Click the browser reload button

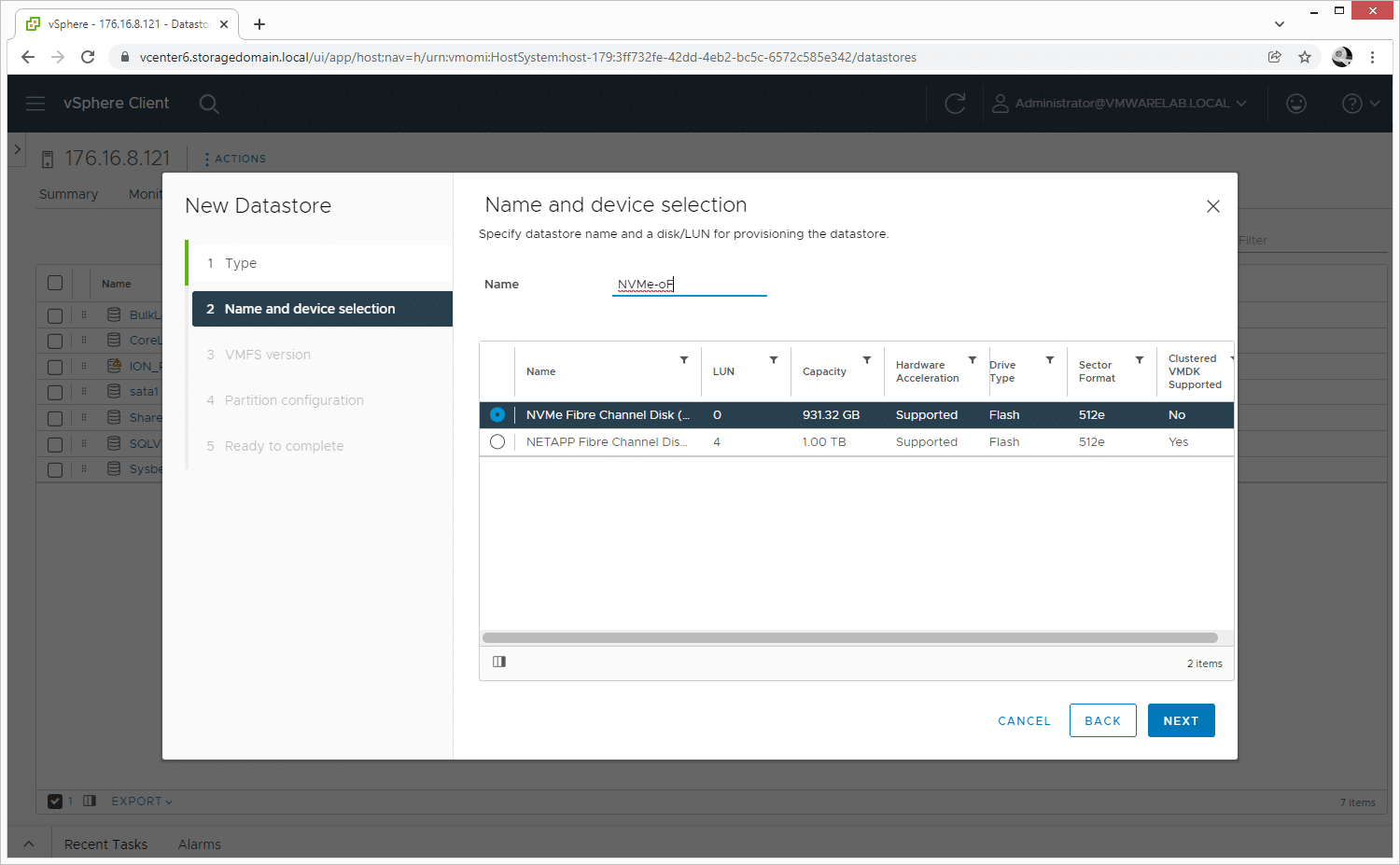[88, 57]
